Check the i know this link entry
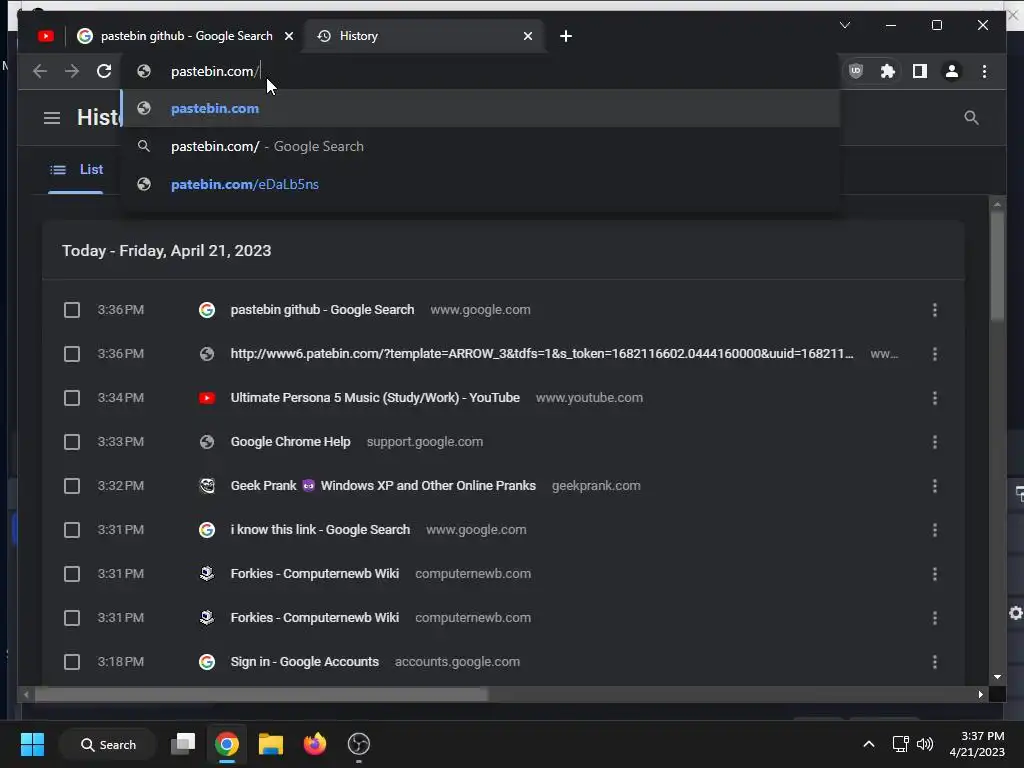The width and height of the screenshot is (1024, 768). tap(72, 530)
